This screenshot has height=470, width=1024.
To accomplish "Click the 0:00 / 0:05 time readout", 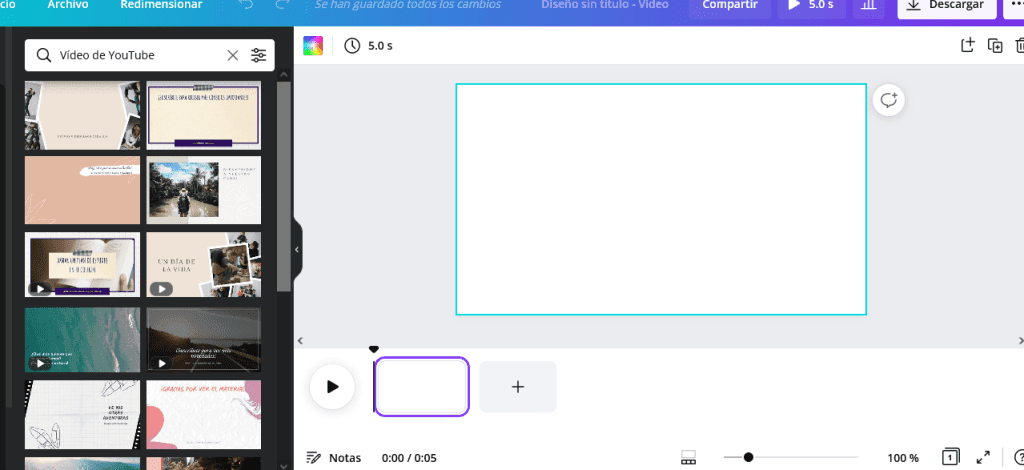I will point(409,458).
